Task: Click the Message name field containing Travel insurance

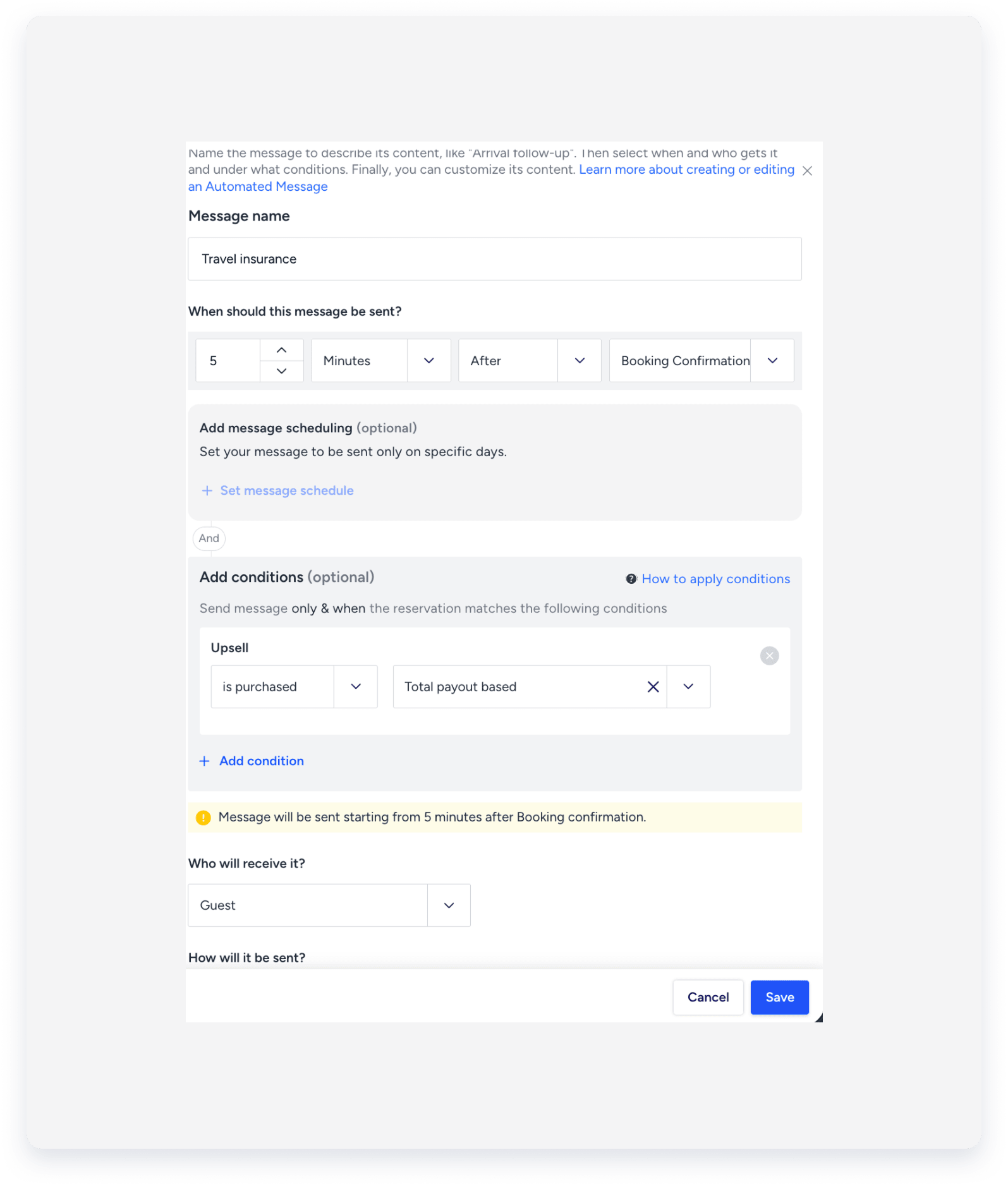Action: click(x=495, y=259)
